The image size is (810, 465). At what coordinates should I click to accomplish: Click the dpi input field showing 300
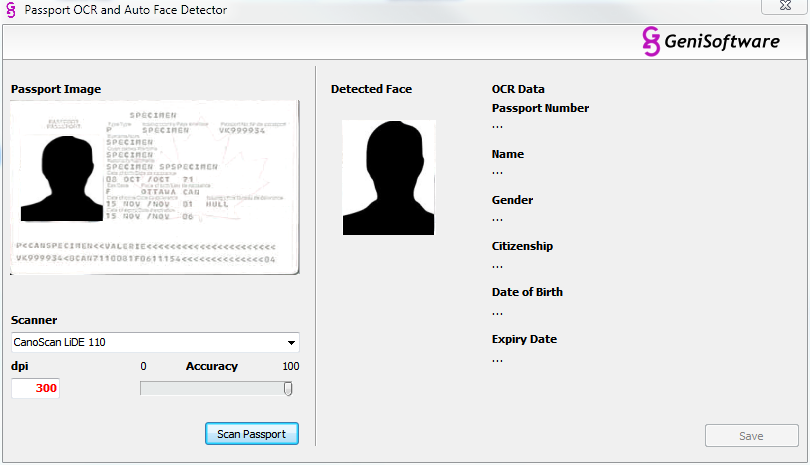click(x=35, y=388)
